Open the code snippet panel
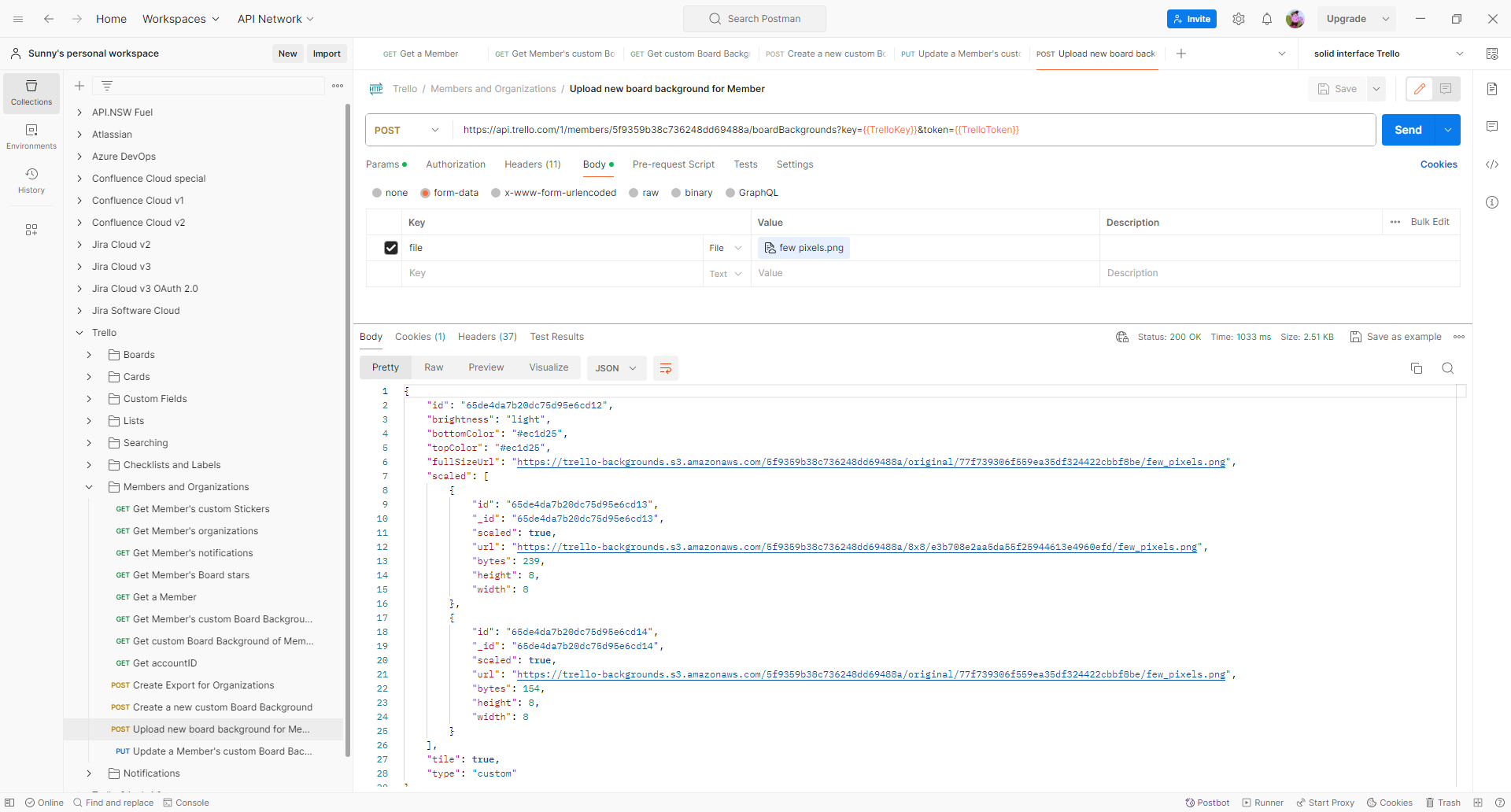This screenshot has width=1511, height=812. [x=1492, y=164]
